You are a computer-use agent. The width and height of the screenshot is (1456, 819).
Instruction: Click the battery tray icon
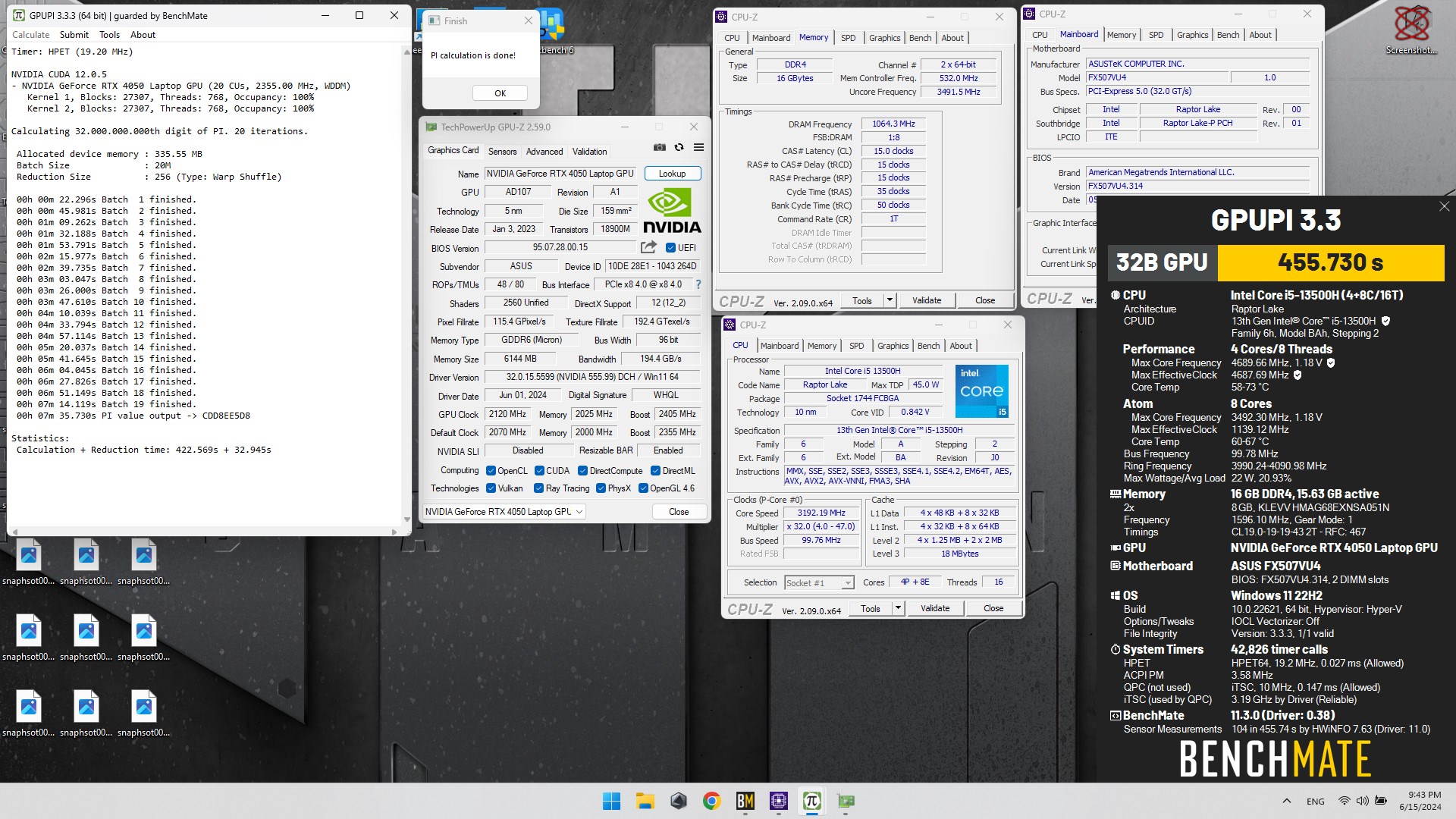click(x=1381, y=801)
